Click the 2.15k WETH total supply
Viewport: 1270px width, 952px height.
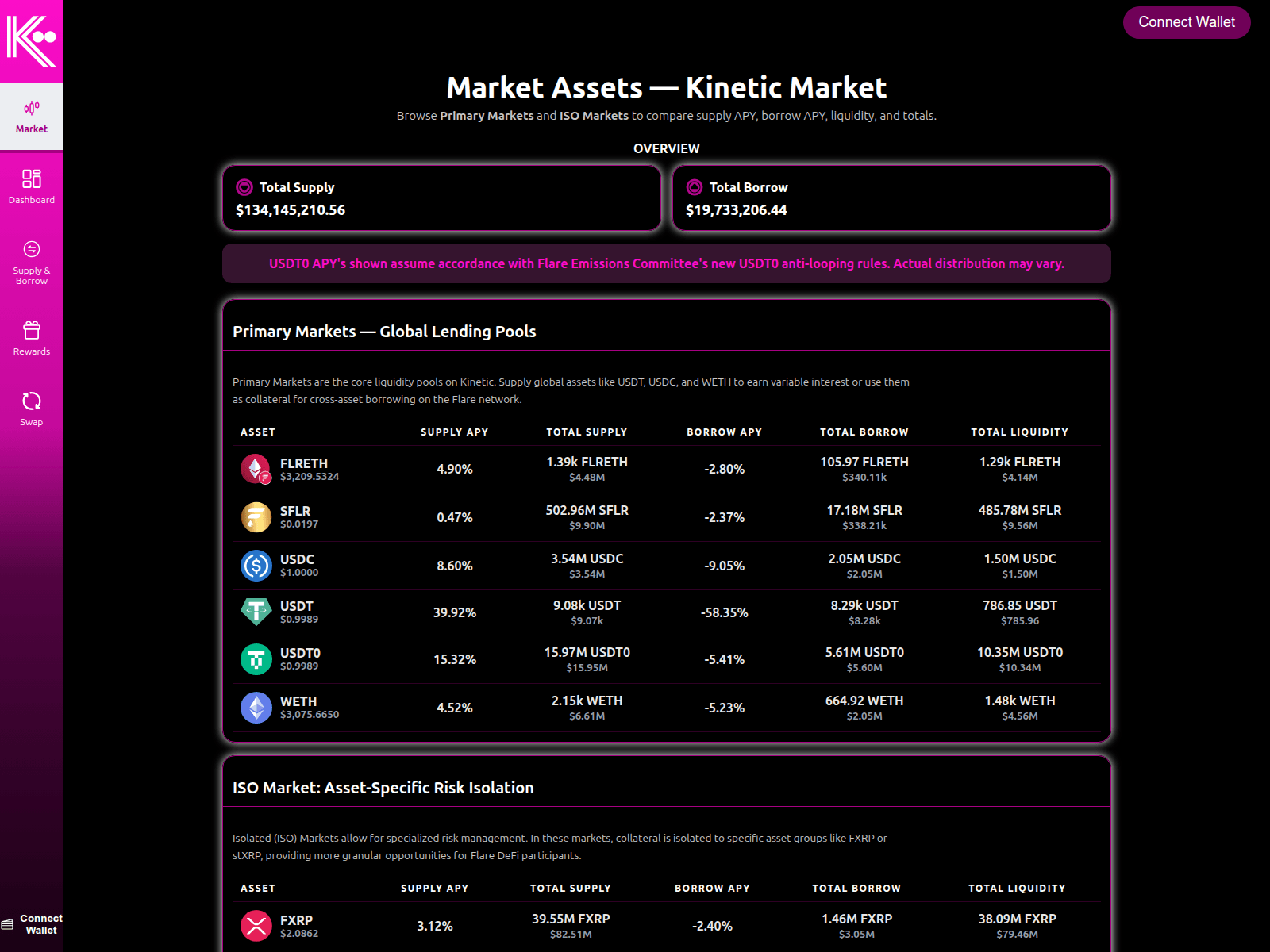587,701
